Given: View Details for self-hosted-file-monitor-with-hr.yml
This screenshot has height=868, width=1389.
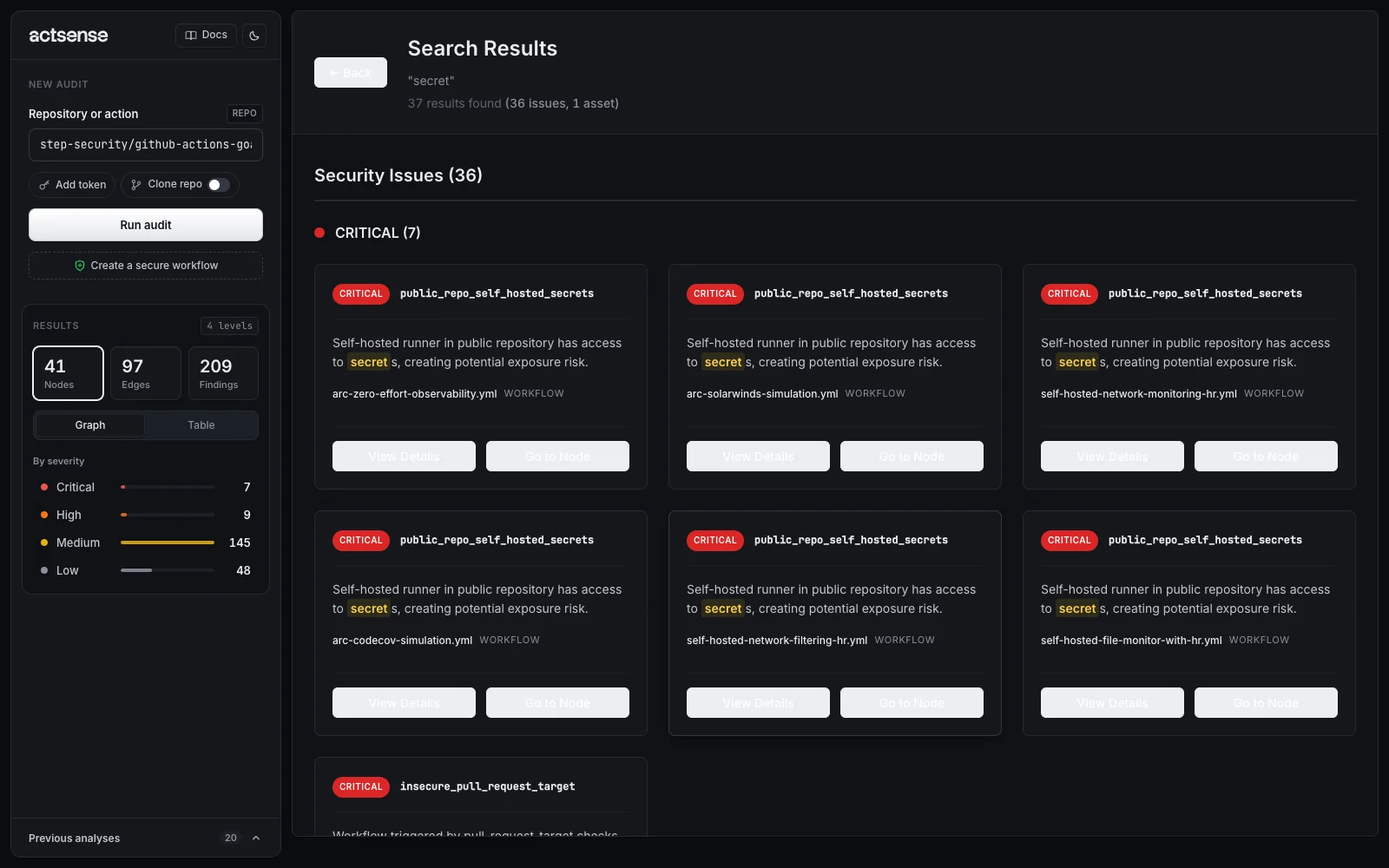Looking at the screenshot, I should [1112, 703].
